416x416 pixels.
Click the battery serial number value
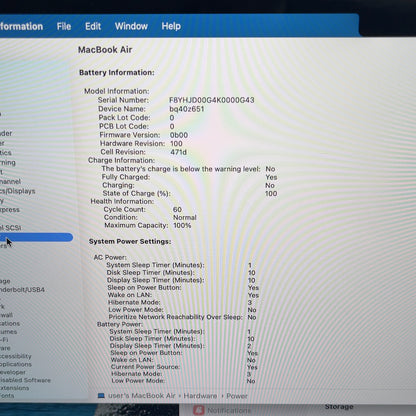[212, 100]
